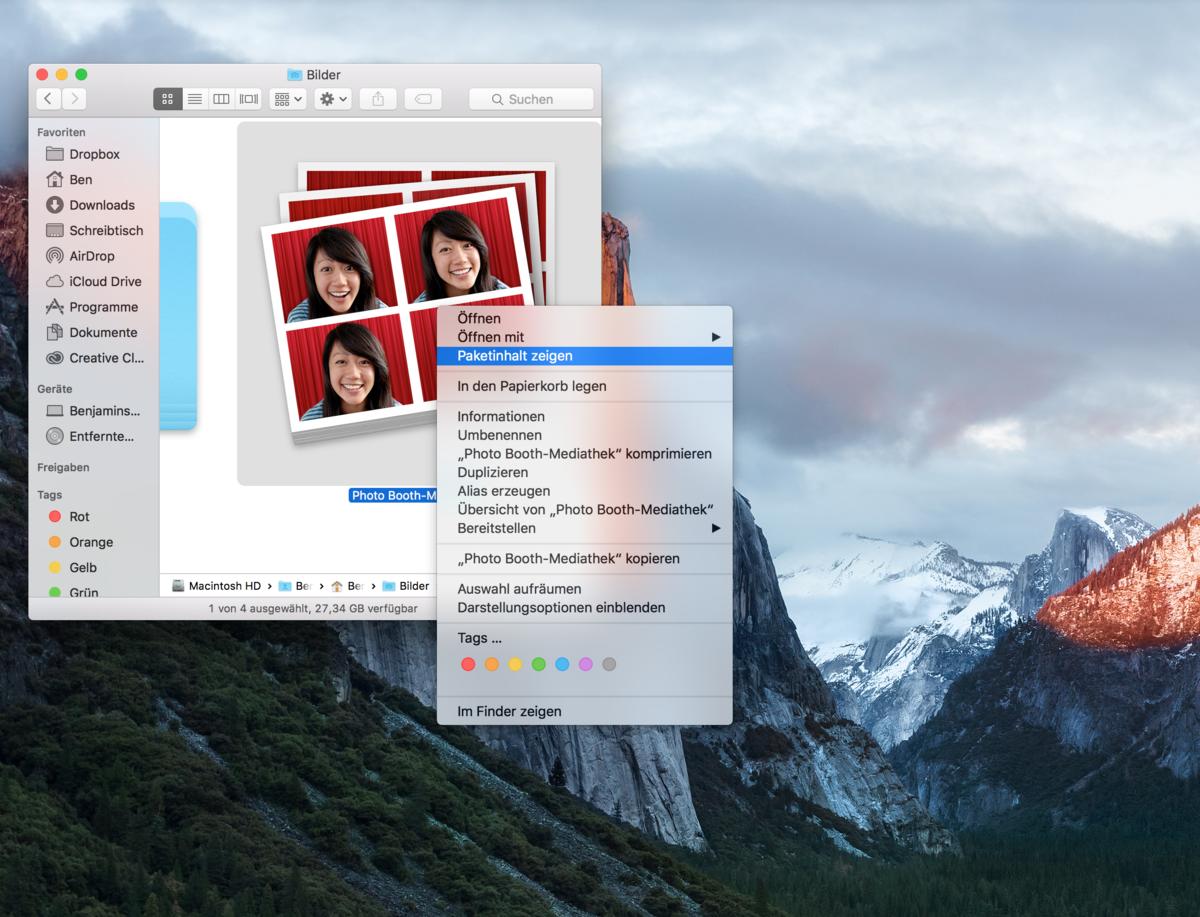Choose In den Papierkorb legen
1200x917 pixels.
pos(585,386)
